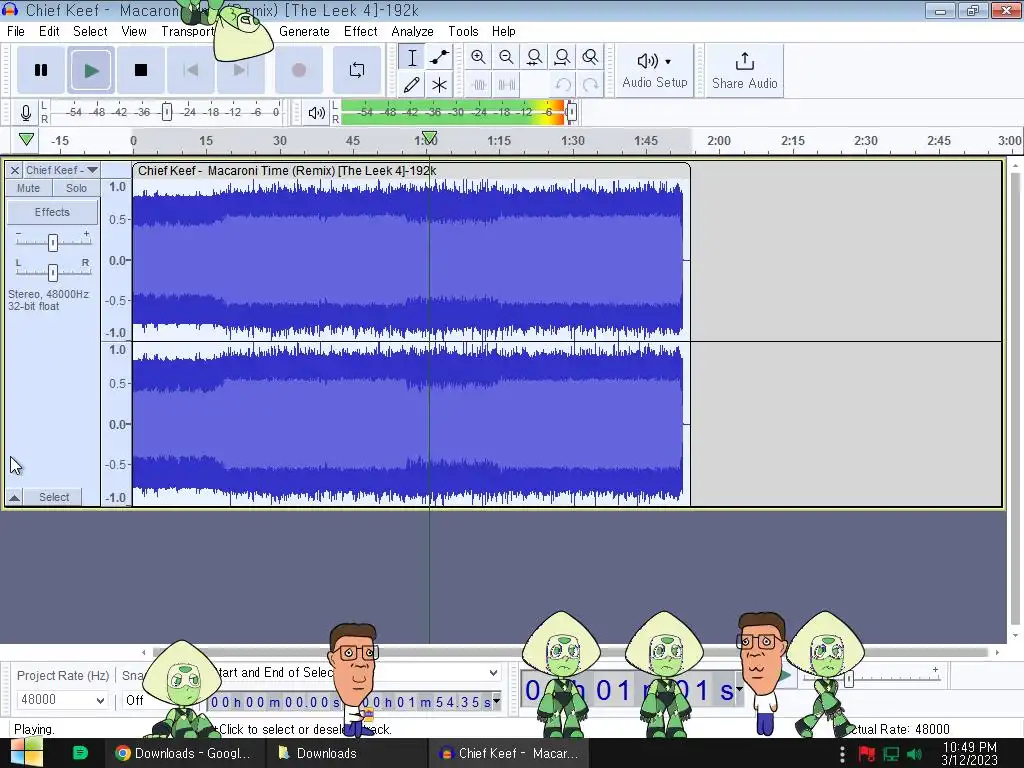
Task: Click the Undo arrow icon
Action: [x=562, y=85]
